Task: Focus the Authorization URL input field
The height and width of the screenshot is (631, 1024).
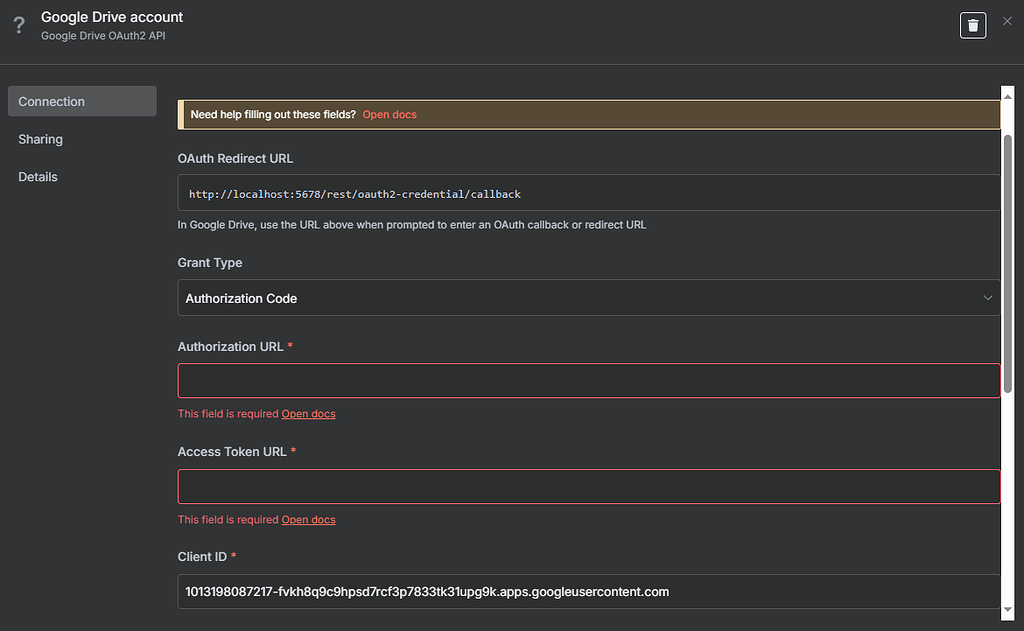Action: (x=588, y=381)
